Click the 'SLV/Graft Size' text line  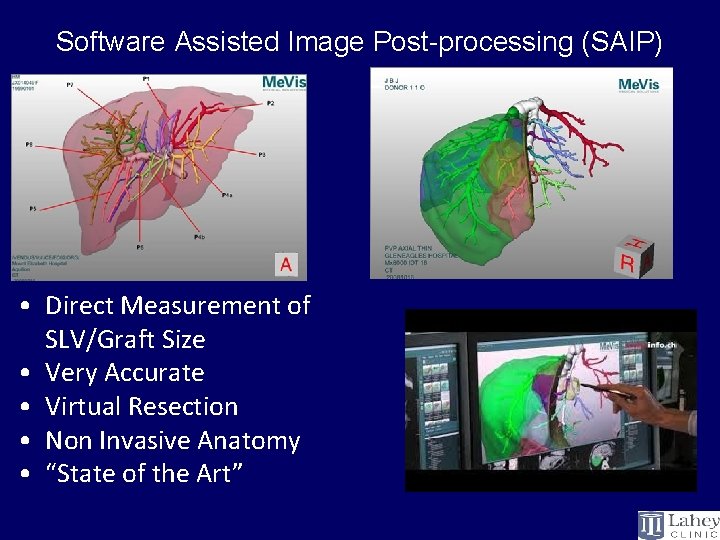(x=125, y=340)
